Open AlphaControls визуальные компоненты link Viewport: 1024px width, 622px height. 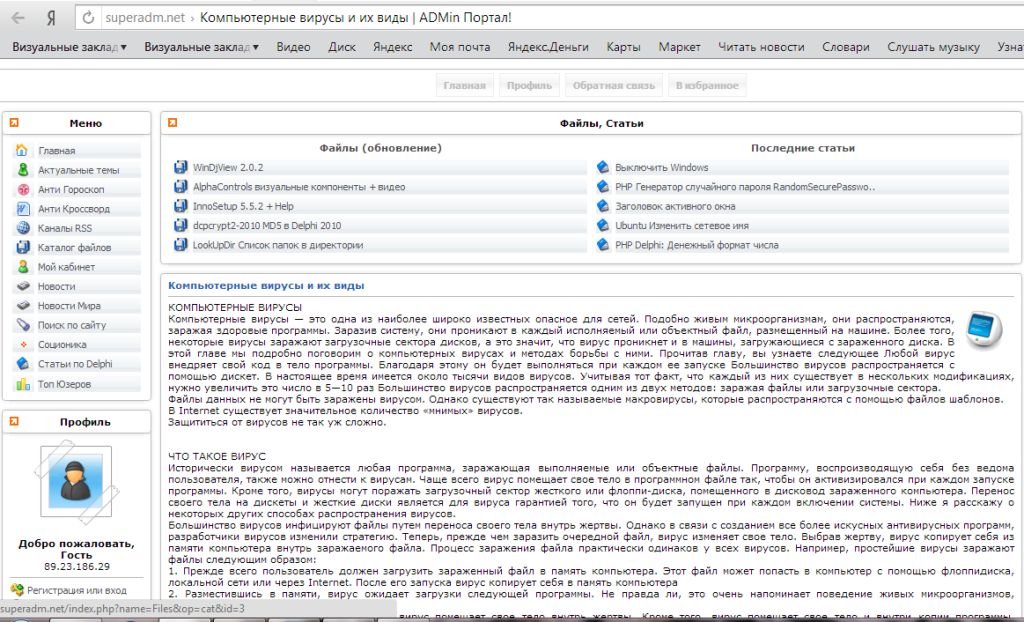click(298, 187)
